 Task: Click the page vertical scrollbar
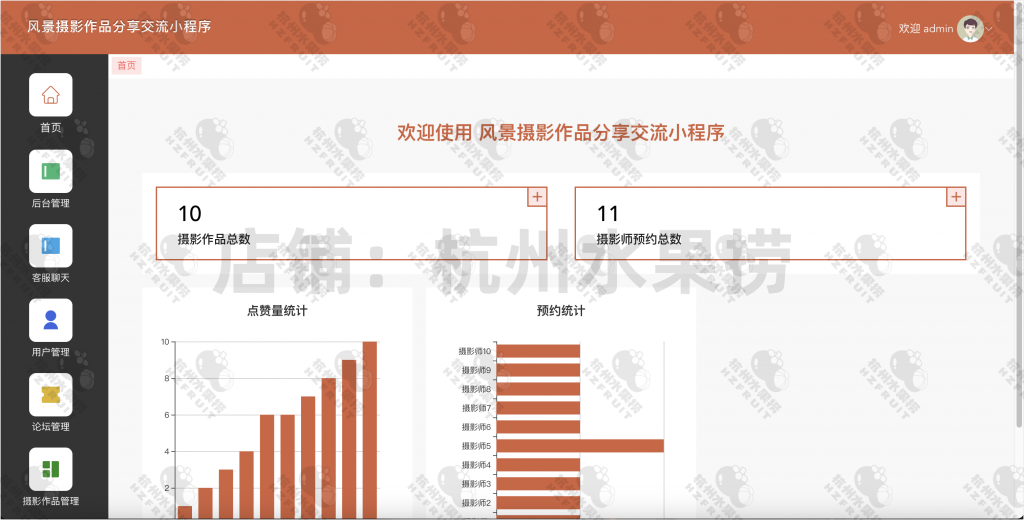point(1019,216)
